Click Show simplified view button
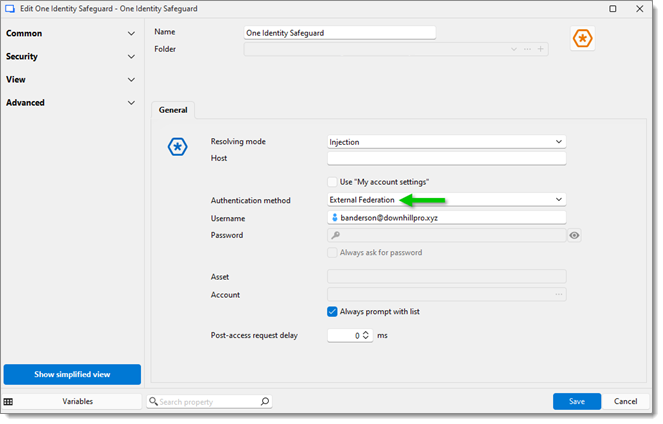 point(72,375)
